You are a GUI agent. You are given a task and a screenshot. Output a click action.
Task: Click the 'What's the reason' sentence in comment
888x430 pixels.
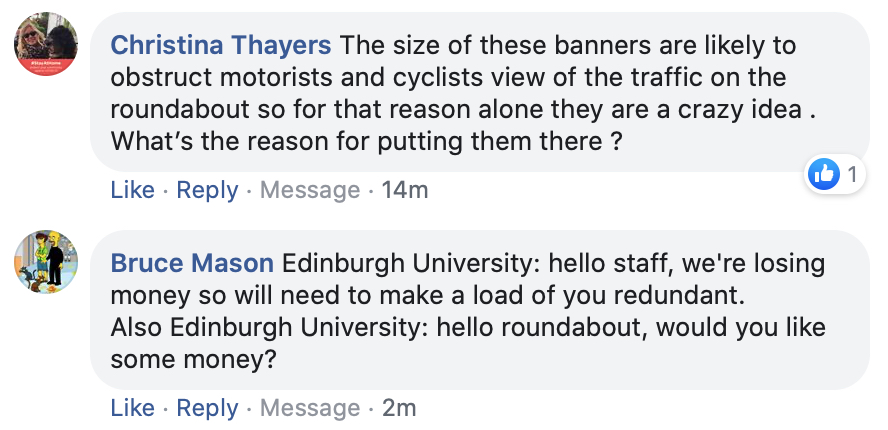[x=366, y=141]
